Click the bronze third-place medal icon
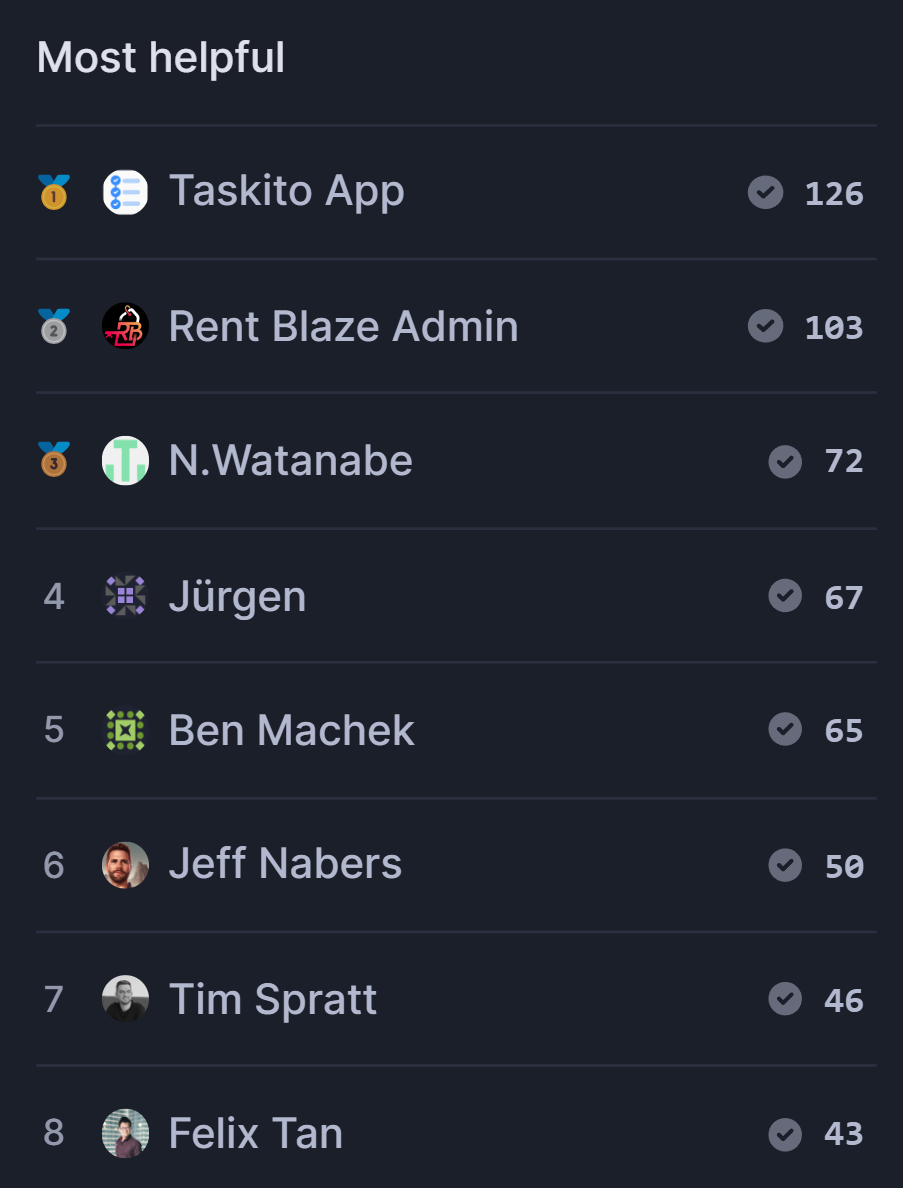The image size is (903, 1188). tap(54, 460)
